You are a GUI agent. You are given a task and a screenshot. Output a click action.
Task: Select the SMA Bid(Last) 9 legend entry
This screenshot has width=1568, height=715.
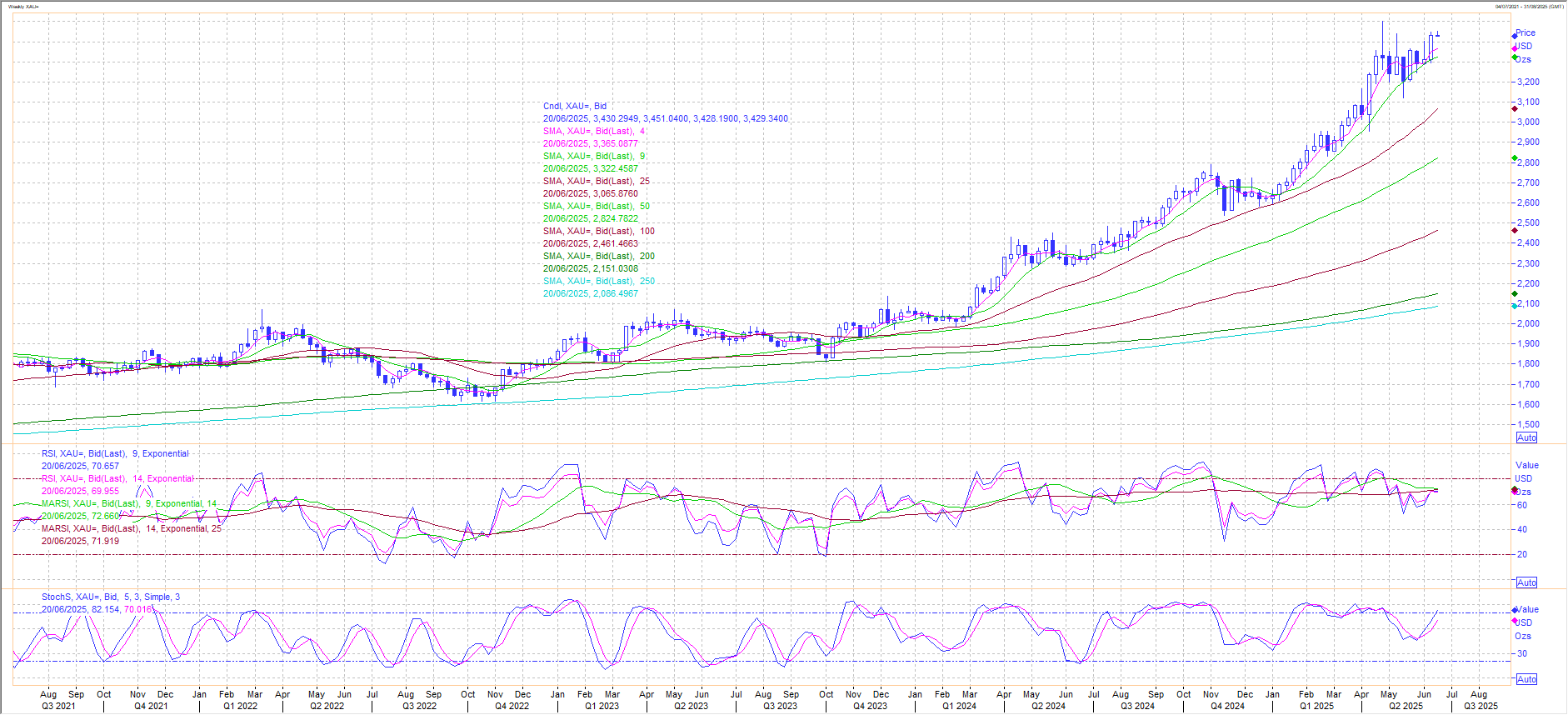(594, 156)
